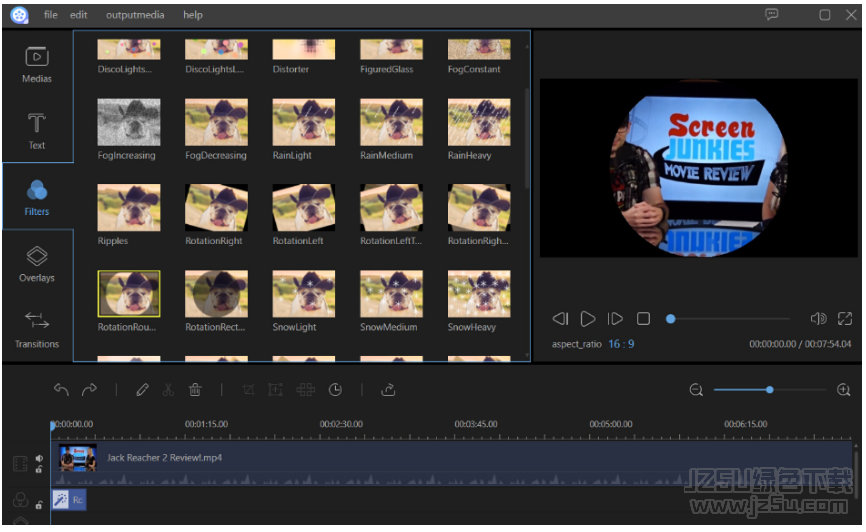This screenshot has width=866, height=532.
Task: Open the edit menu
Action: tap(78, 15)
